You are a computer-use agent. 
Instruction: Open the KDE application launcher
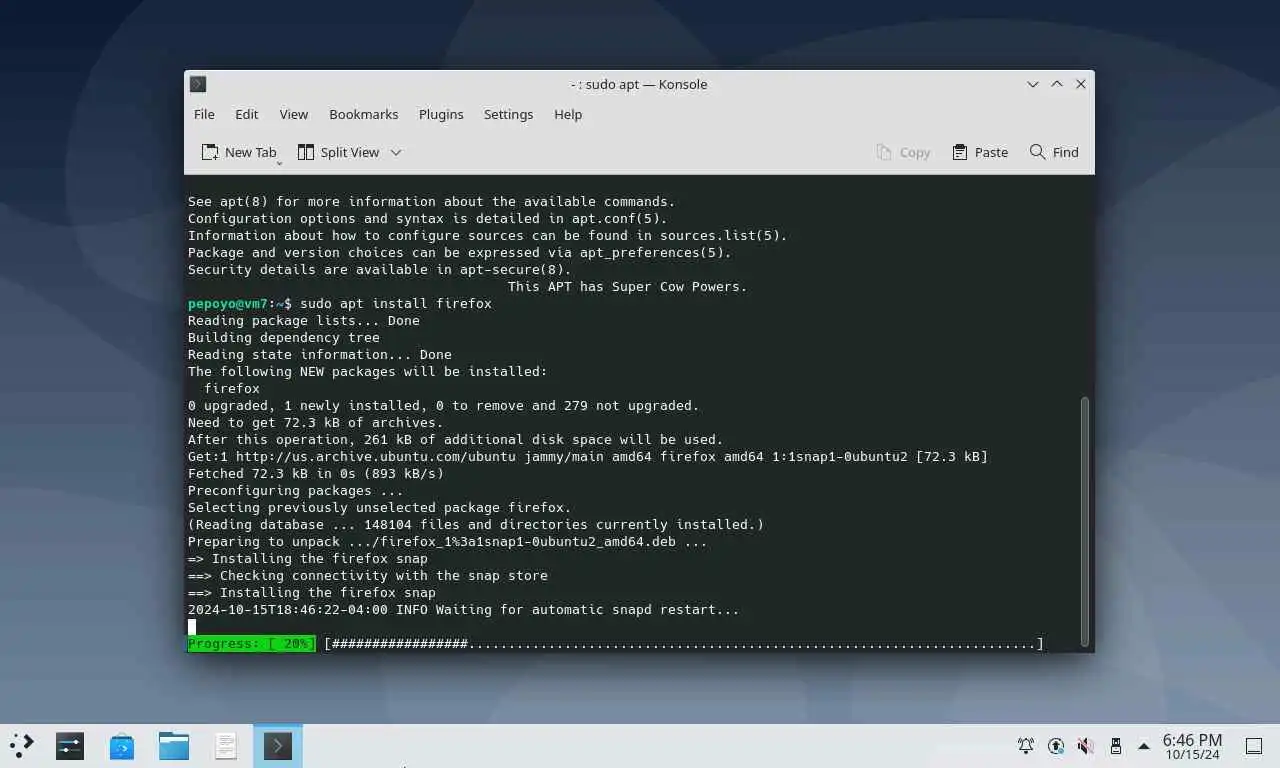coord(22,745)
